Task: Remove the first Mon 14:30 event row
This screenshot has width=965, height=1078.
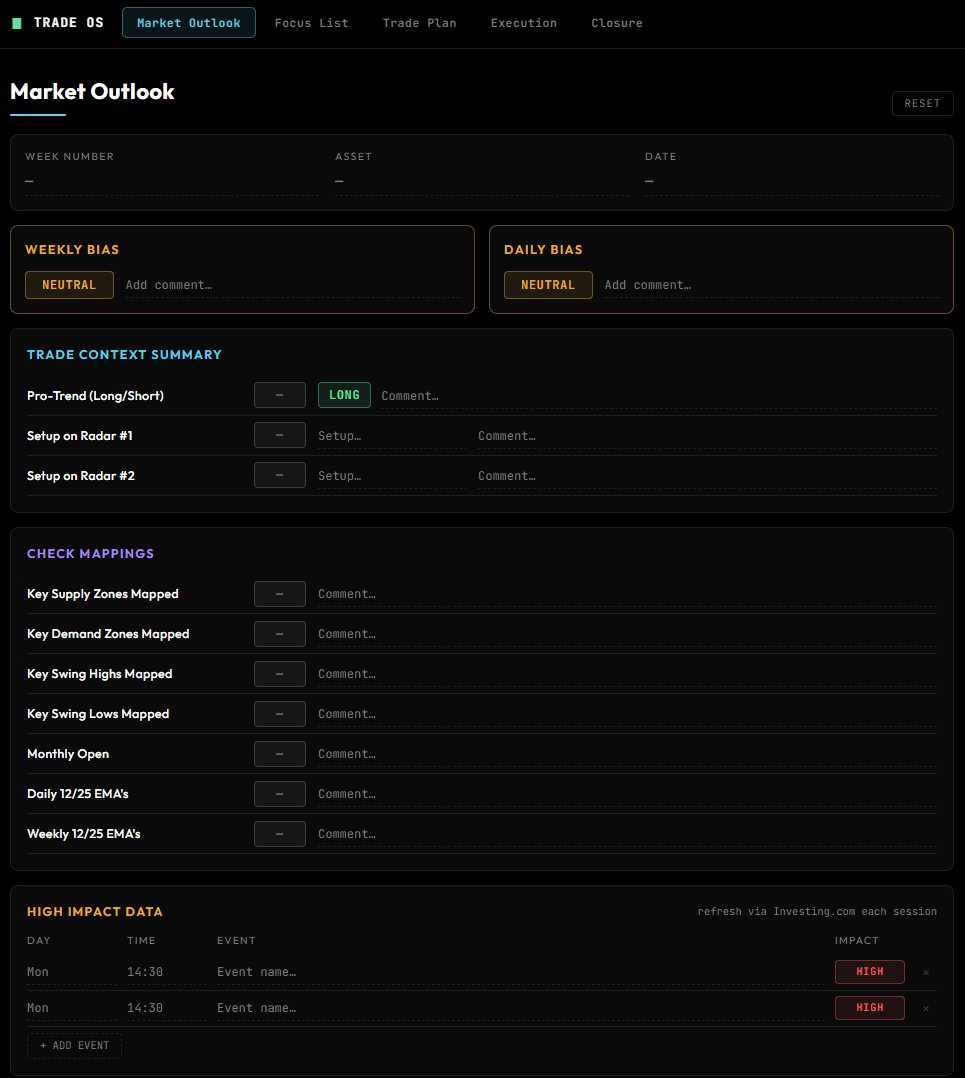Action: click(926, 972)
